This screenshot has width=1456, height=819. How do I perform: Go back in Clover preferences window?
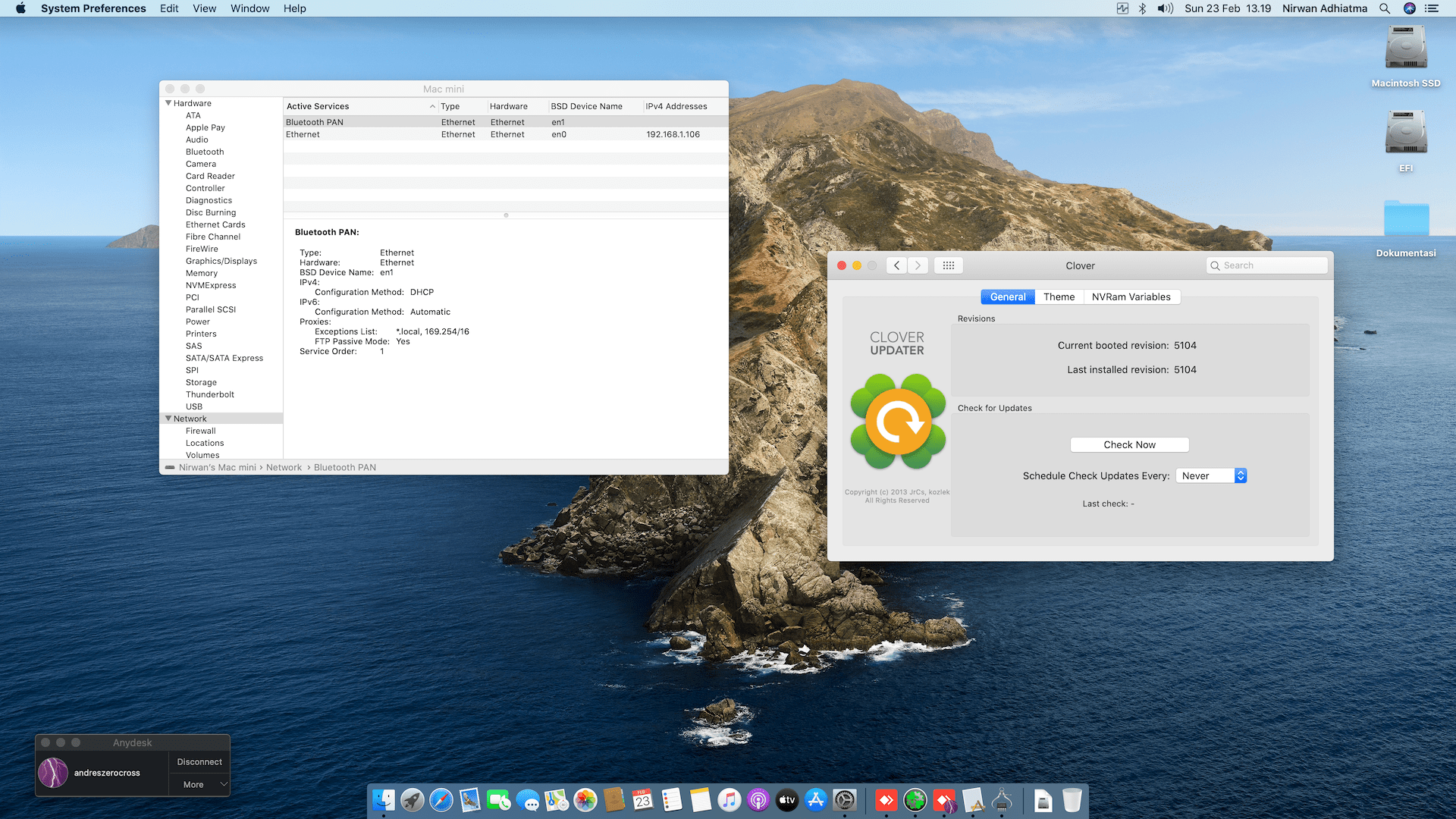(x=897, y=265)
